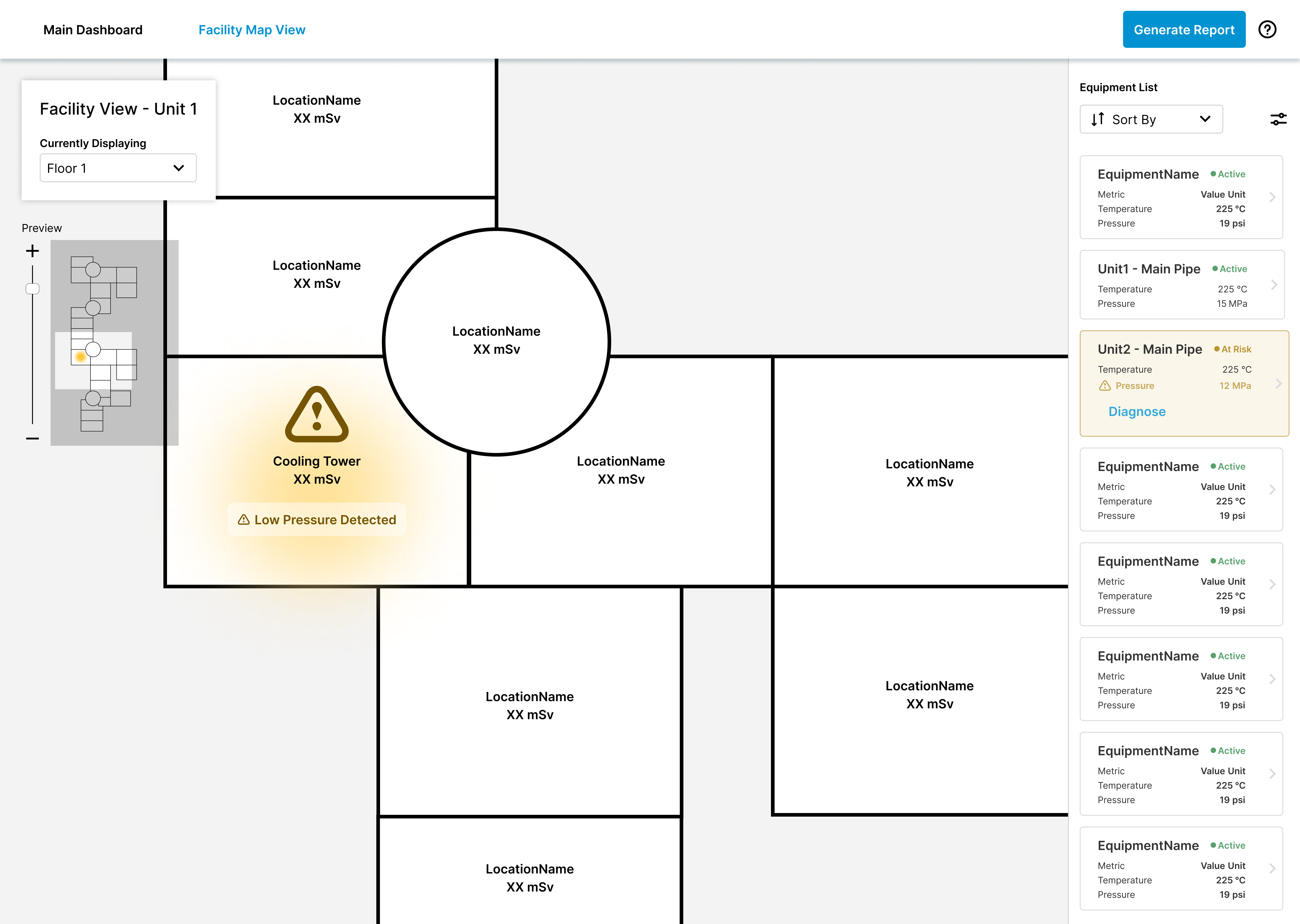1300x924 pixels.
Task: Click the Low Pressure Detected alert badge
Action: [x=317, y=520]
